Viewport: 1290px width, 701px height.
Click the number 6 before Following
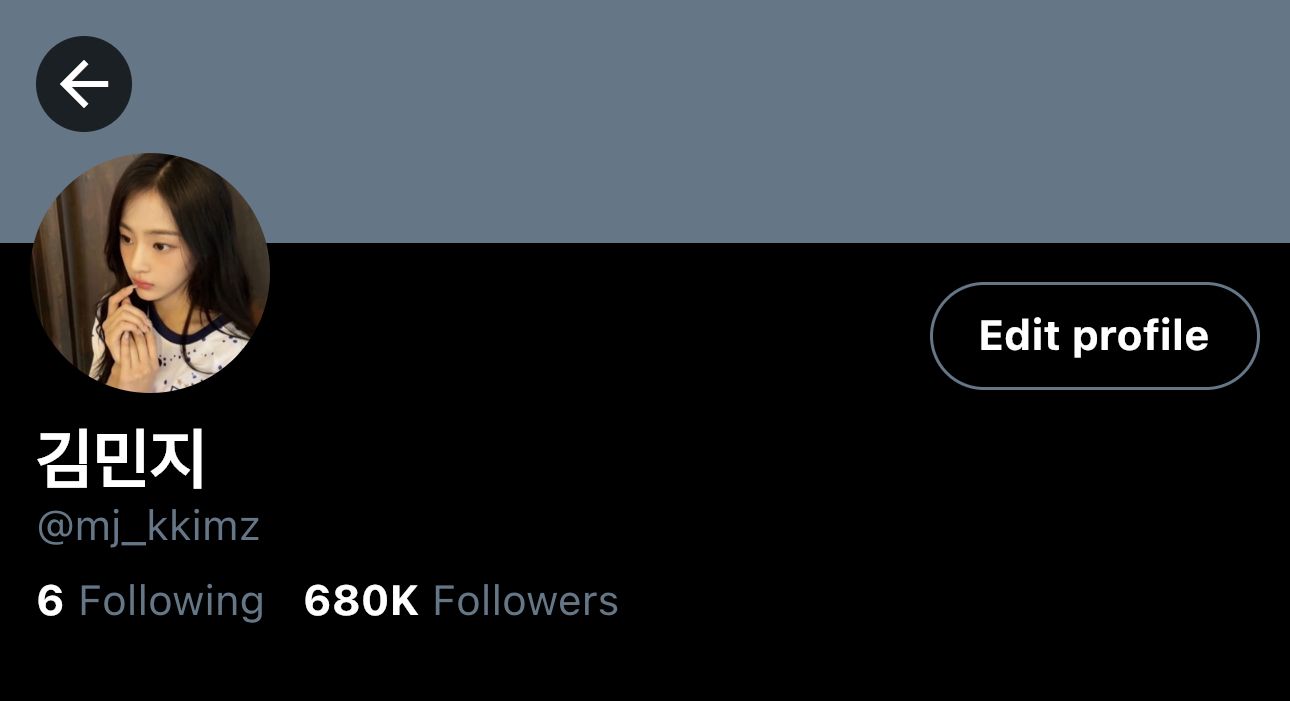click(x=50, y=601)
